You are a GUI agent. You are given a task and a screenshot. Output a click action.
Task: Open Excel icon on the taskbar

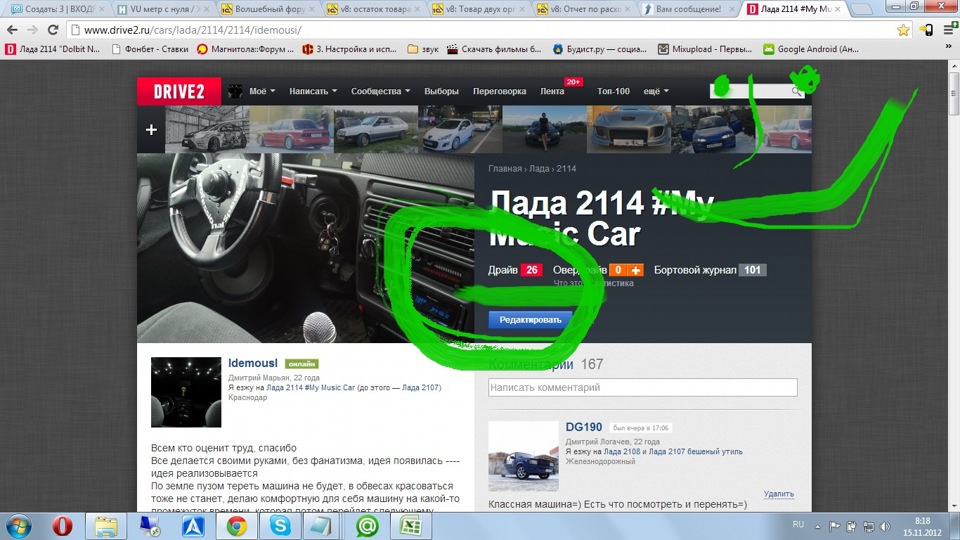[x=410, y=526]
